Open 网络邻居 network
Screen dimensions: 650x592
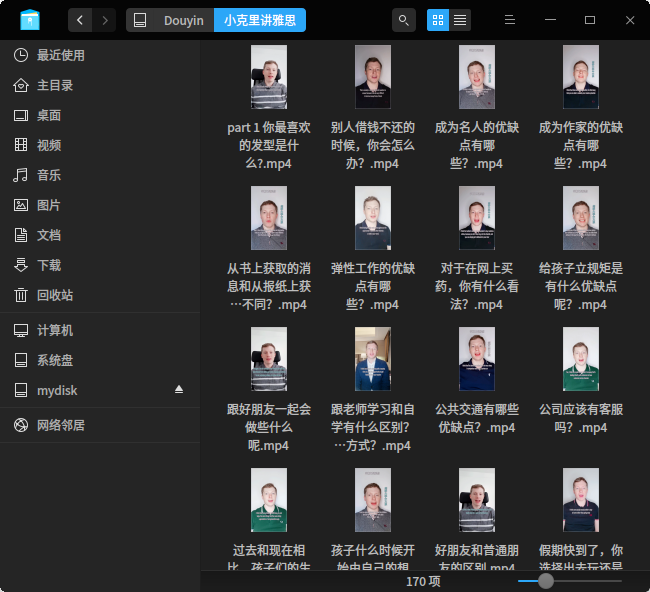tap(100, 425)
